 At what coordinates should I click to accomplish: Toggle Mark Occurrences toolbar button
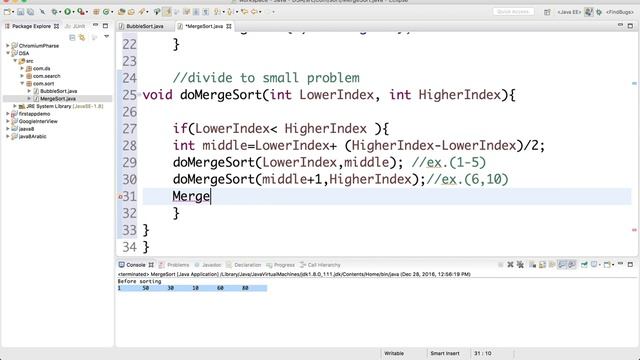click(167, 12)
